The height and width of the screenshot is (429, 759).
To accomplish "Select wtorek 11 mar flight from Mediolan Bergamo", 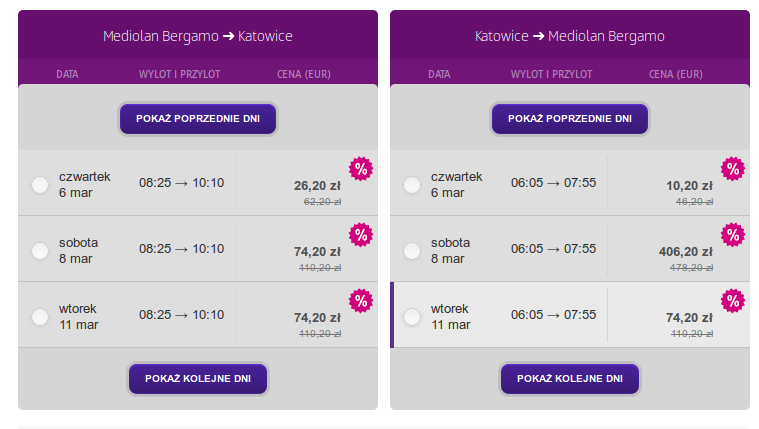I will (x=40, y=317).
